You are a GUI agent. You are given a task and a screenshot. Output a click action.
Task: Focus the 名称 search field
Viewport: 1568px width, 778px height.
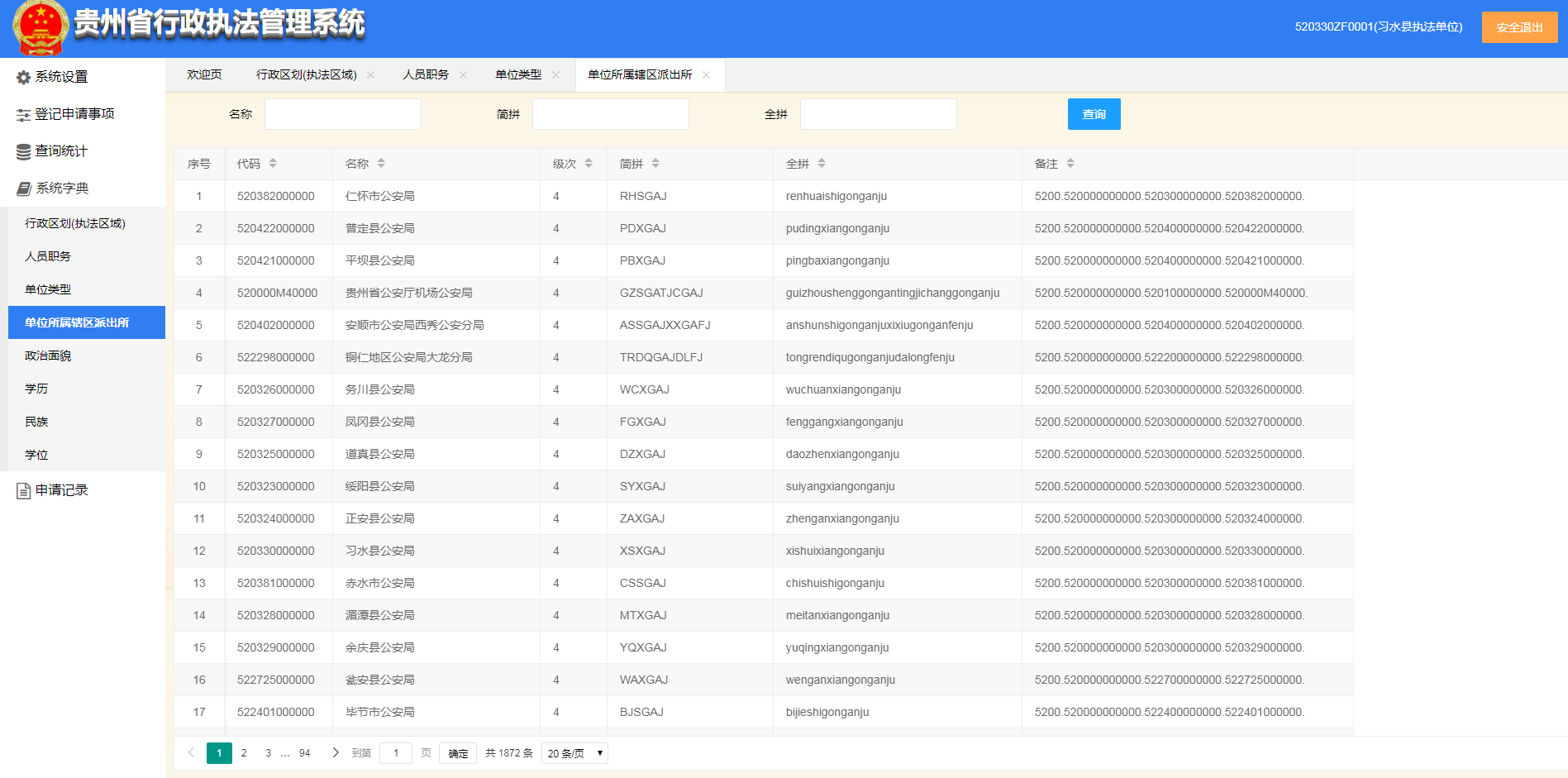343,114
